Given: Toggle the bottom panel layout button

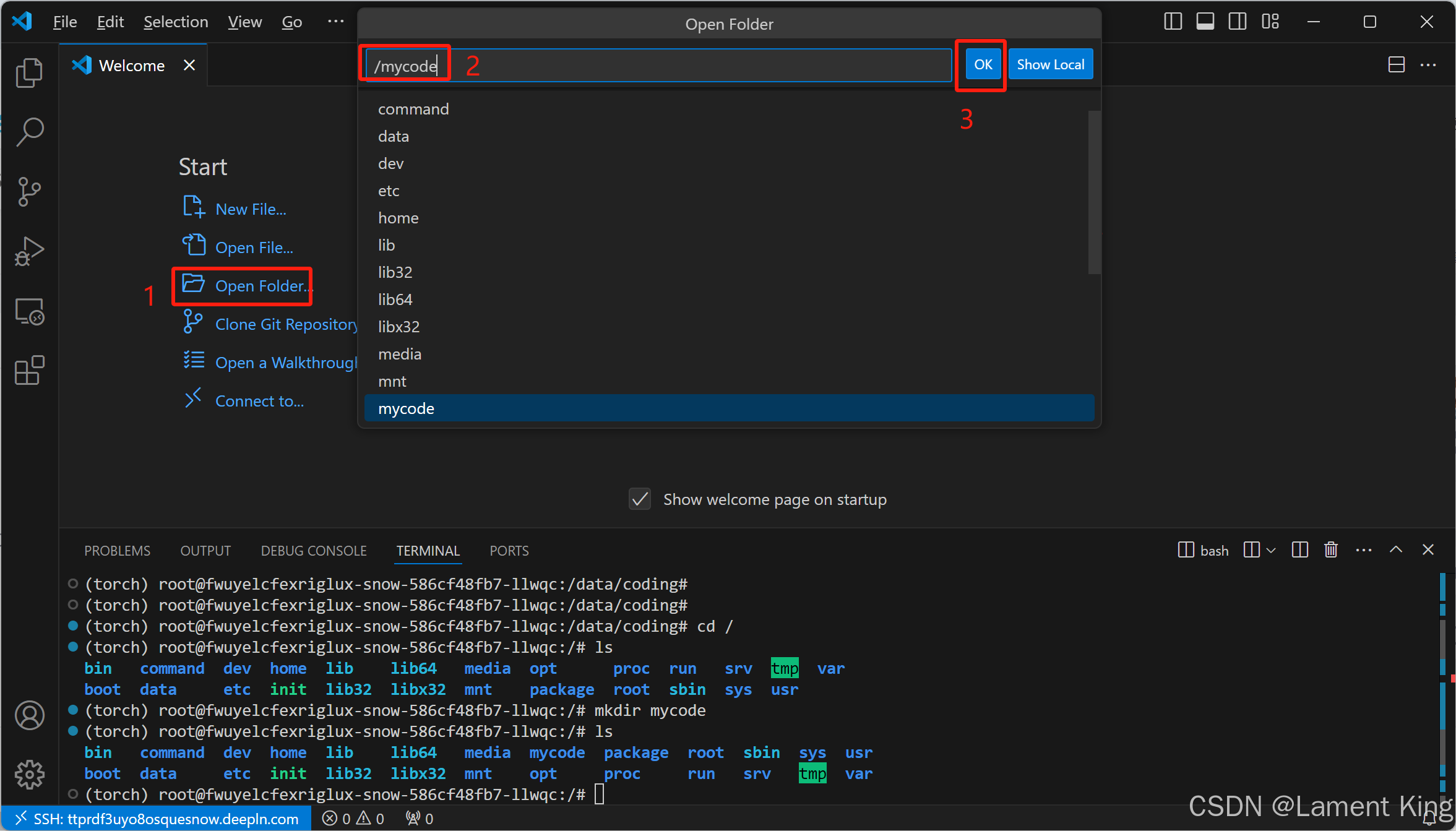Looking at the screenshot, I should (x=1205, y=22).
